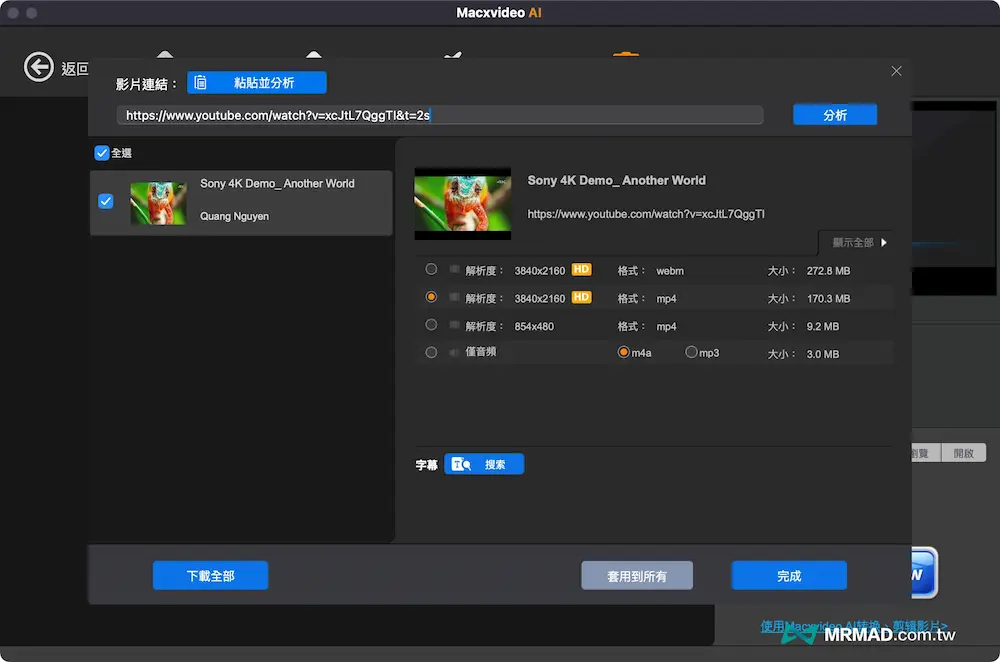Screen dimensions: 1000x662
Task: Click the video icon beside 854x480 resolution
Action: 455,326
